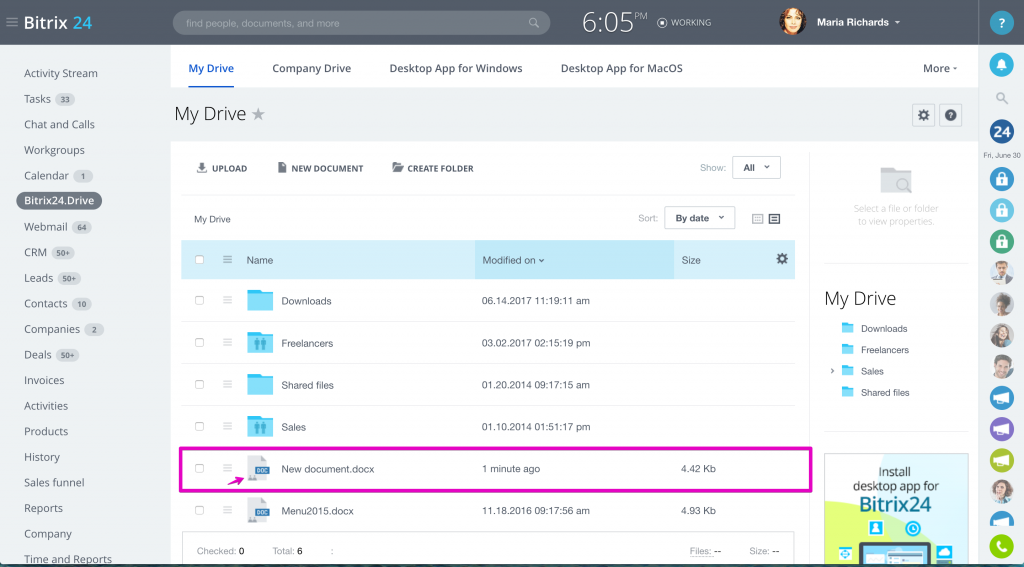Check the Downloads folder checkbox
The height and width of the screenshot is (567, 1024).
click(x=199, y=300)
